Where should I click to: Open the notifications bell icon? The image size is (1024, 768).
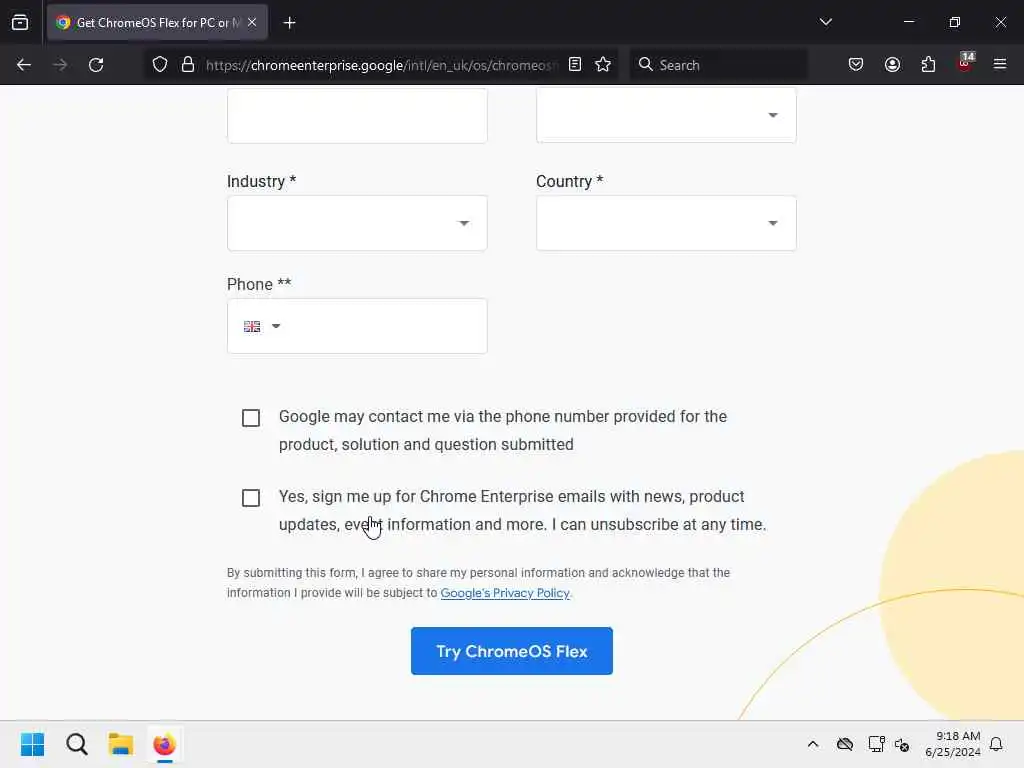[x=996, y=744]
